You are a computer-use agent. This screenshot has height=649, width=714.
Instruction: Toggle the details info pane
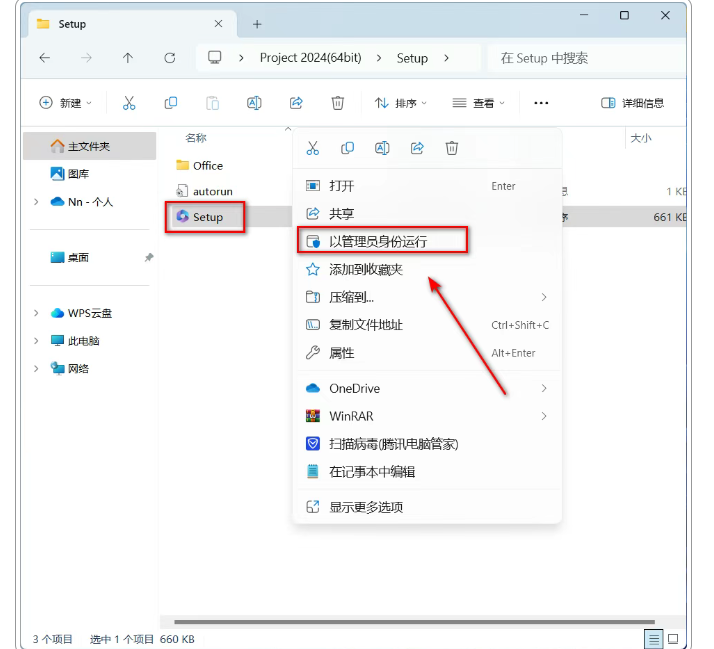(x=632, y=103)
